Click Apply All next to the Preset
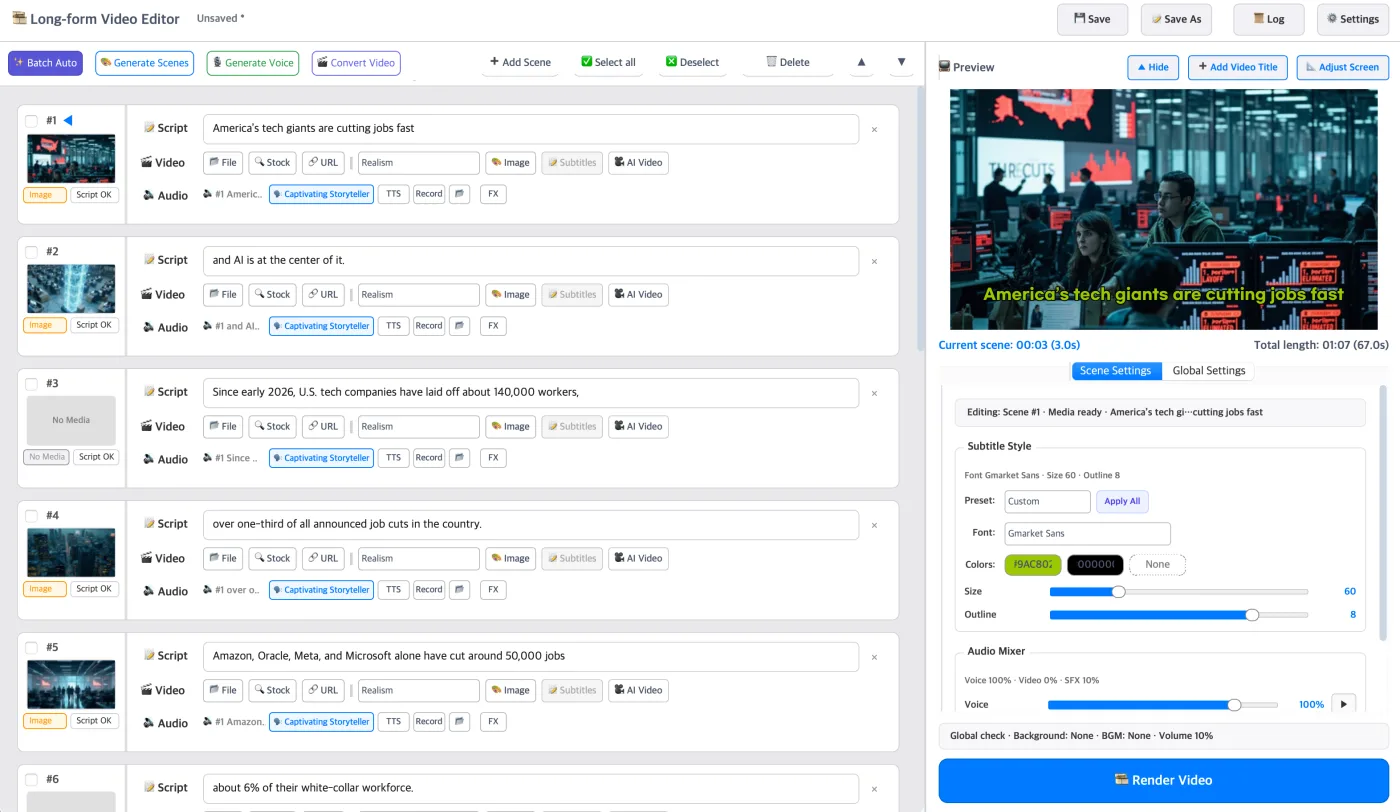This screenshot has height=812, width=1400. (1122, 501)
